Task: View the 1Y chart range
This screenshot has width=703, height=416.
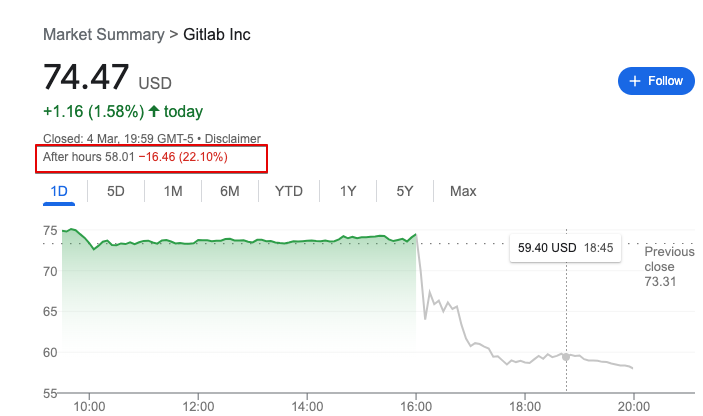Action: pyautogui.click(x=348, y=191)
